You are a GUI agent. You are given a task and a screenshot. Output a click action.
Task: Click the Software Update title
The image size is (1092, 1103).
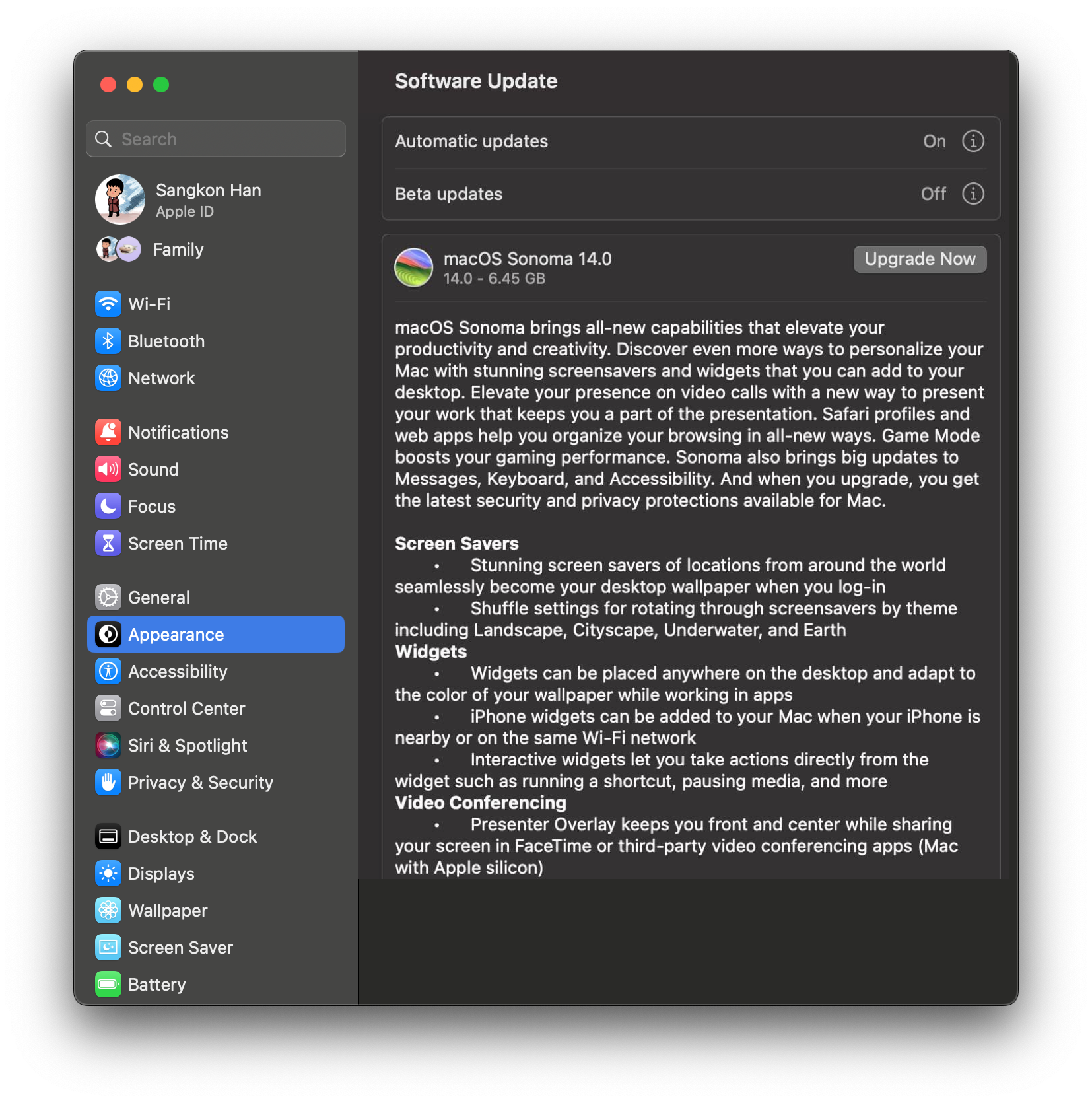pyautogui.click(x=476, y=81)
